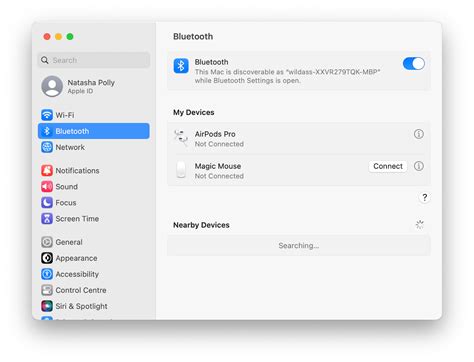
Task: Open Sound settings
Action: pos(94,187)
